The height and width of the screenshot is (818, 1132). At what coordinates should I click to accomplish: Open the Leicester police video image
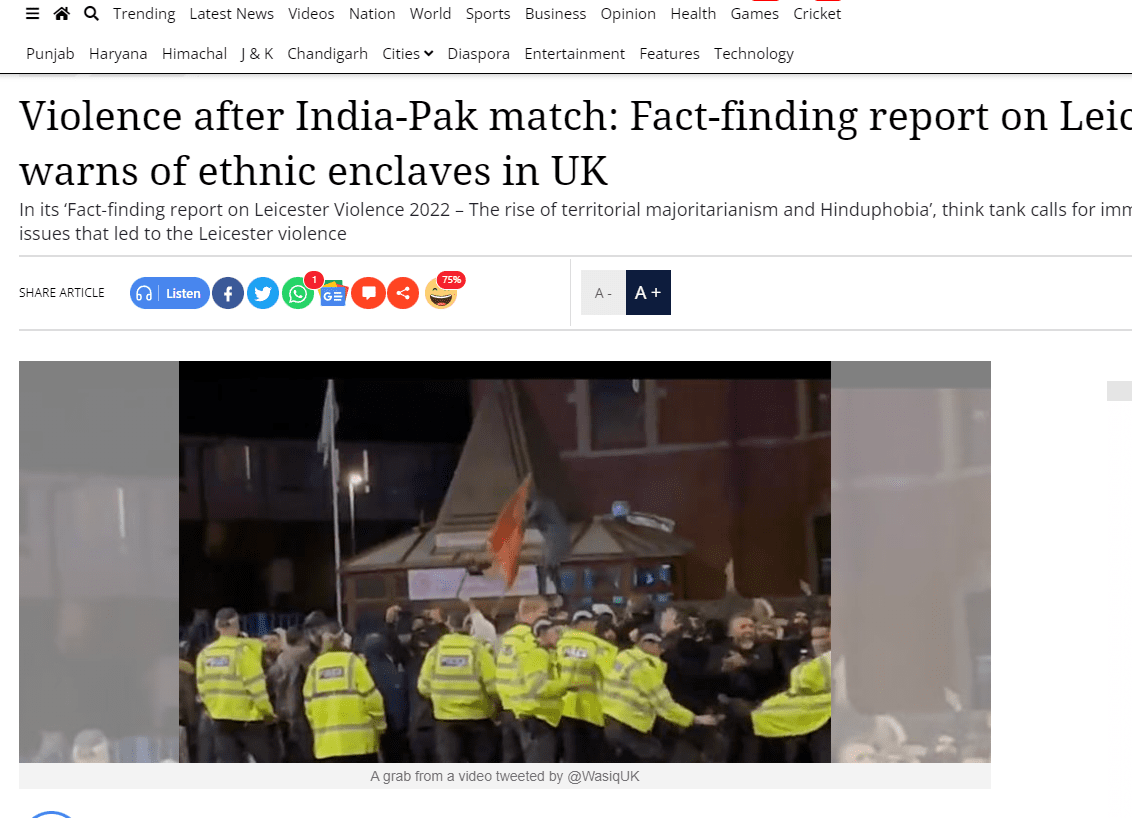[505, 562]
